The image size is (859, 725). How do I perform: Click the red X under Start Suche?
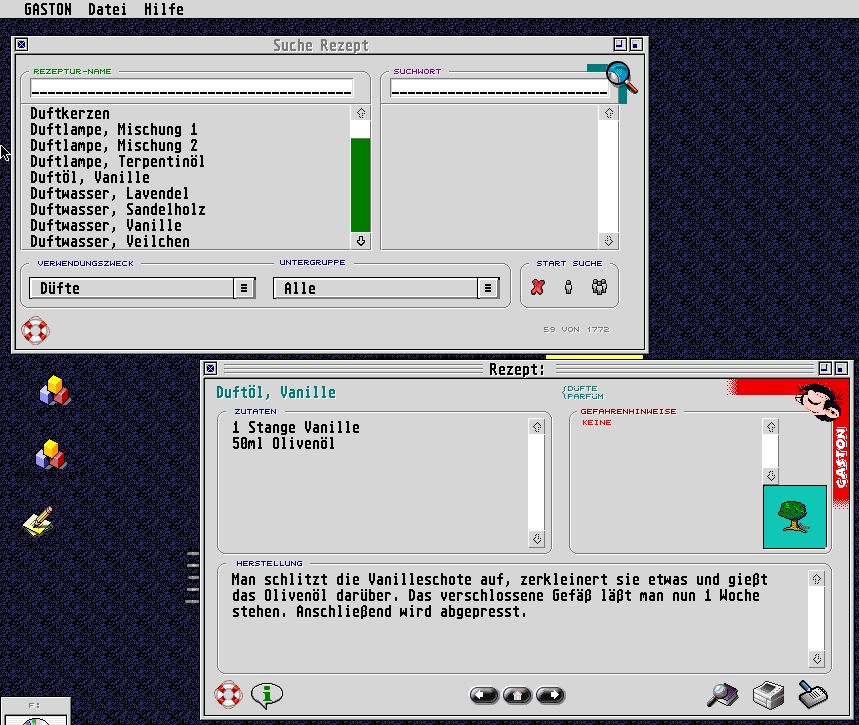(x=538, y=287)
